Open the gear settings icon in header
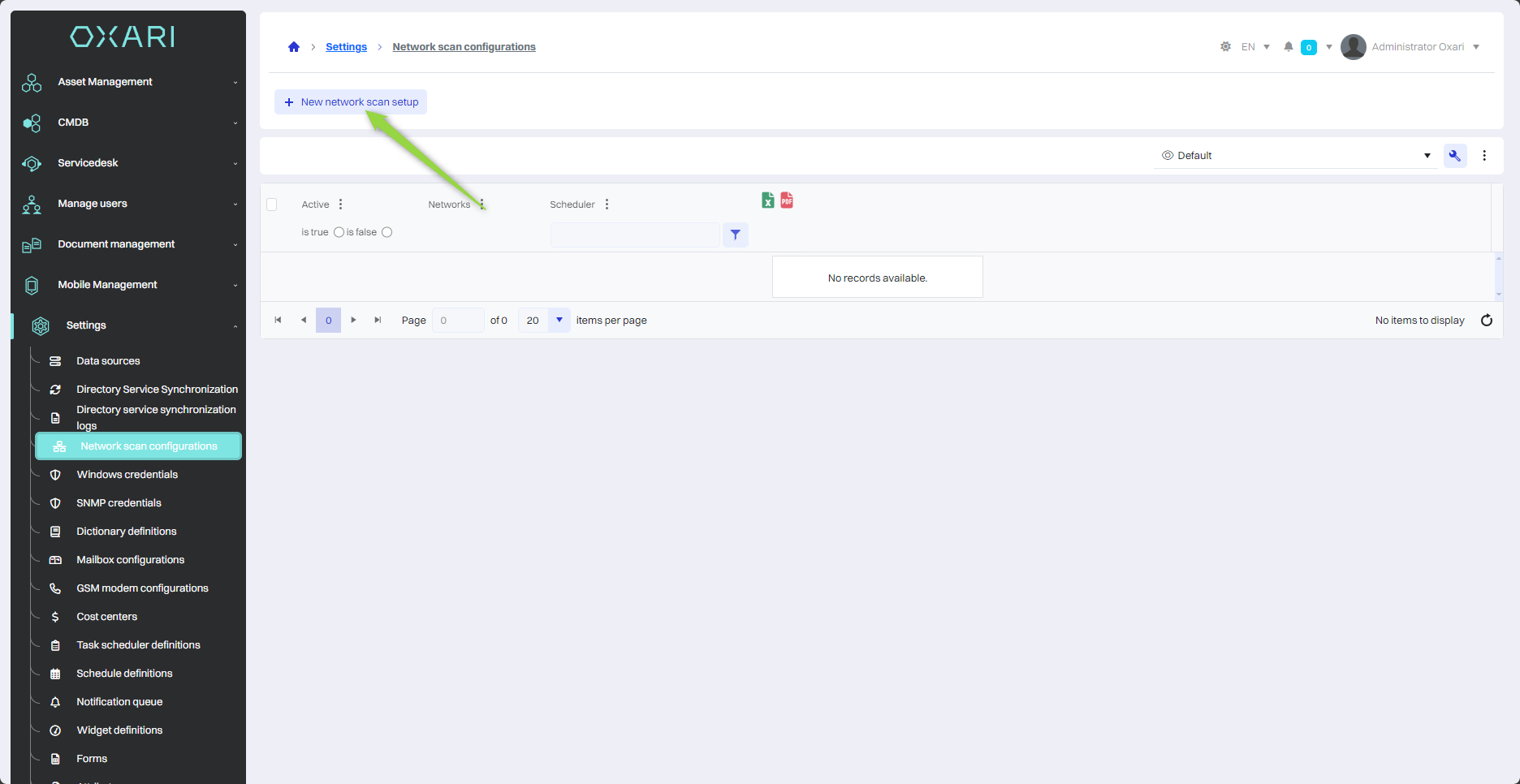The width and height of the screenshot is (1520, 784). pyautogui.click(x=1225, y=47)
